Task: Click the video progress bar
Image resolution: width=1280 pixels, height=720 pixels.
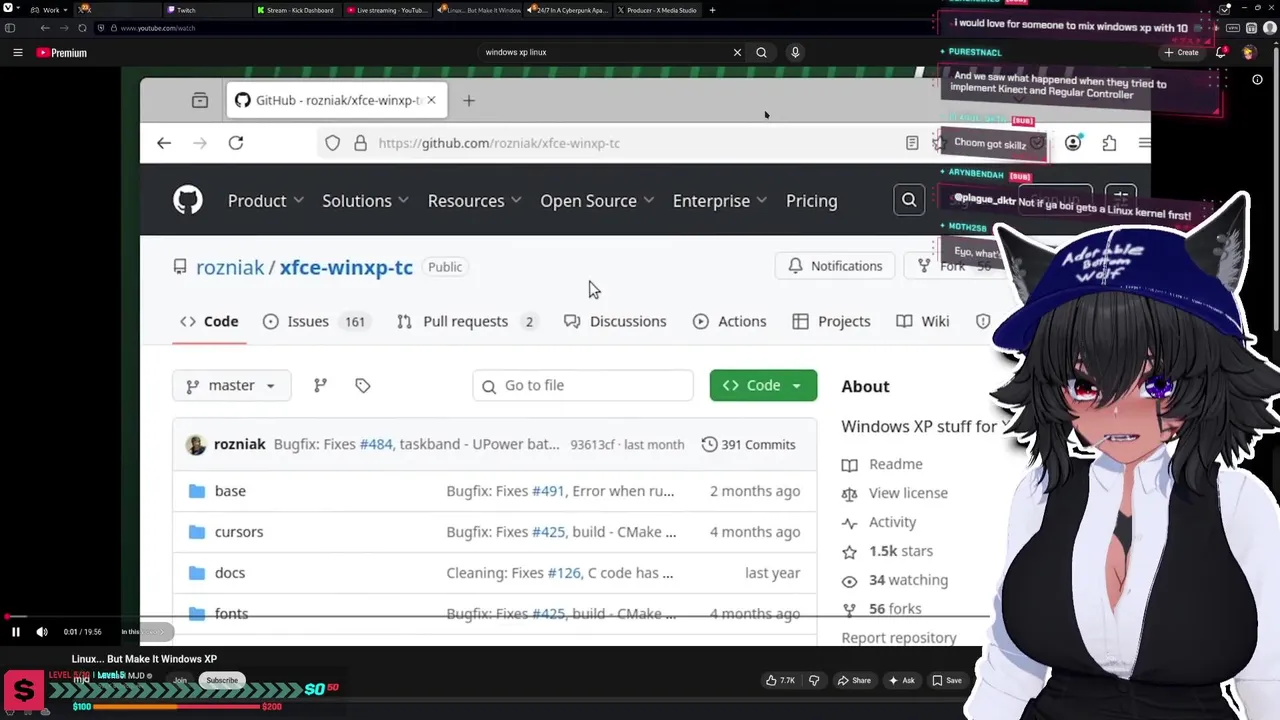Action: [x=495, y=617]
